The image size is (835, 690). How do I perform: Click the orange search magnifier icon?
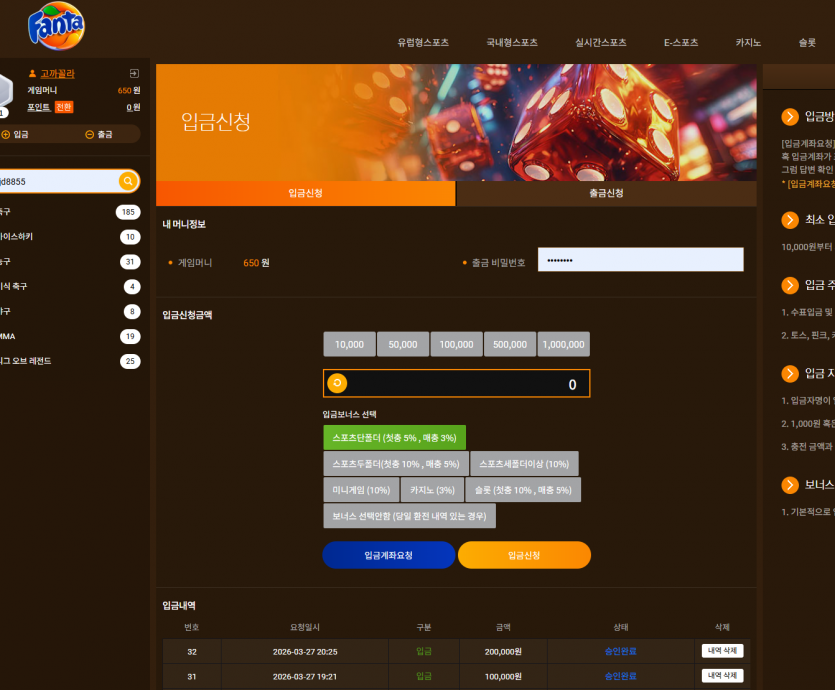click(x=128, y=181)
